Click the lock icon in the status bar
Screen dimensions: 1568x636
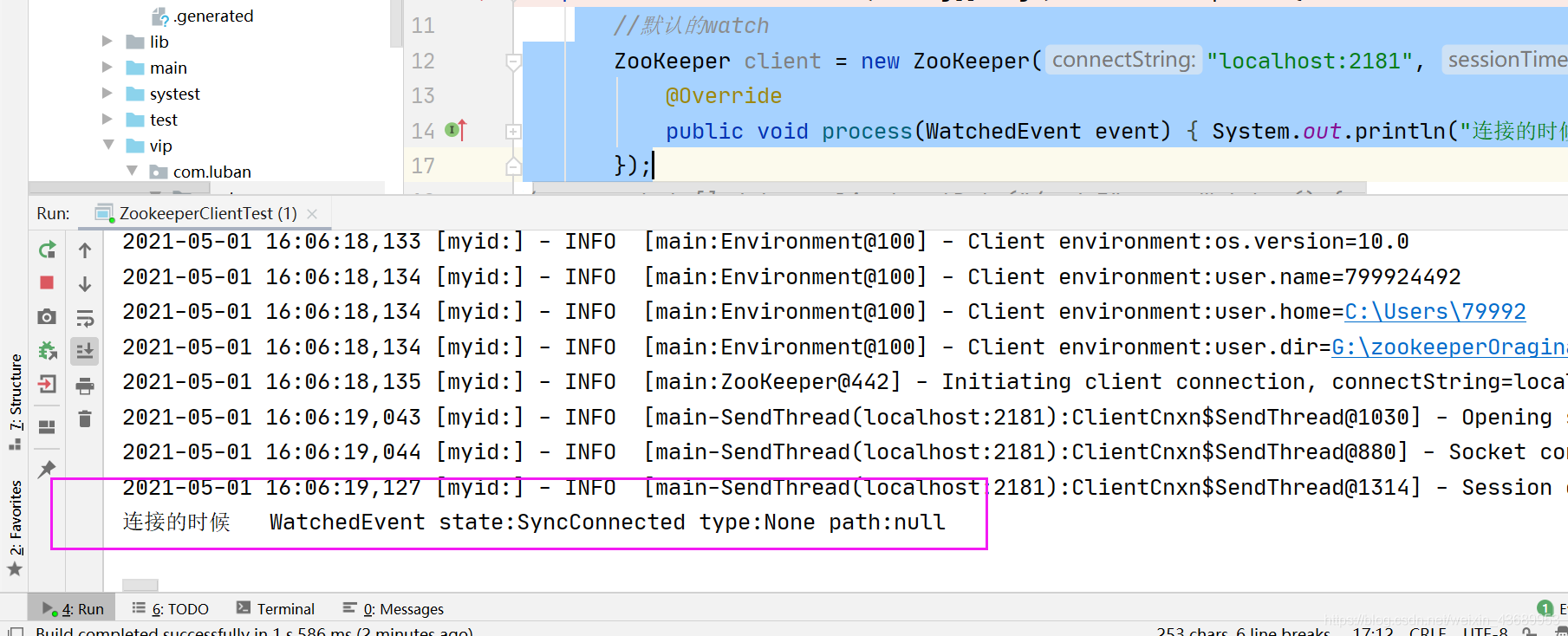click(x=1530, y=632)
